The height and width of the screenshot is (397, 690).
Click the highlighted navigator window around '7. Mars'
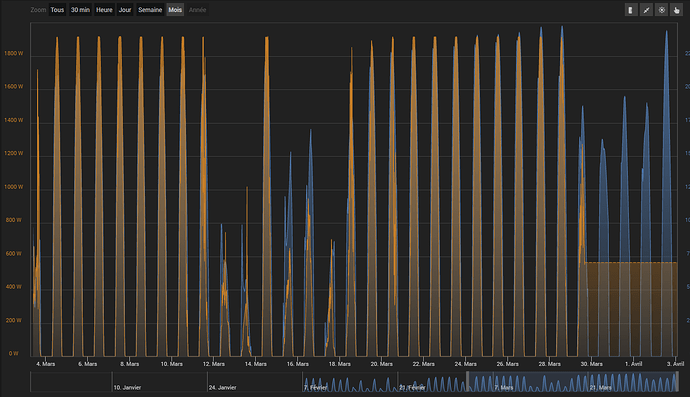point(572,381)
